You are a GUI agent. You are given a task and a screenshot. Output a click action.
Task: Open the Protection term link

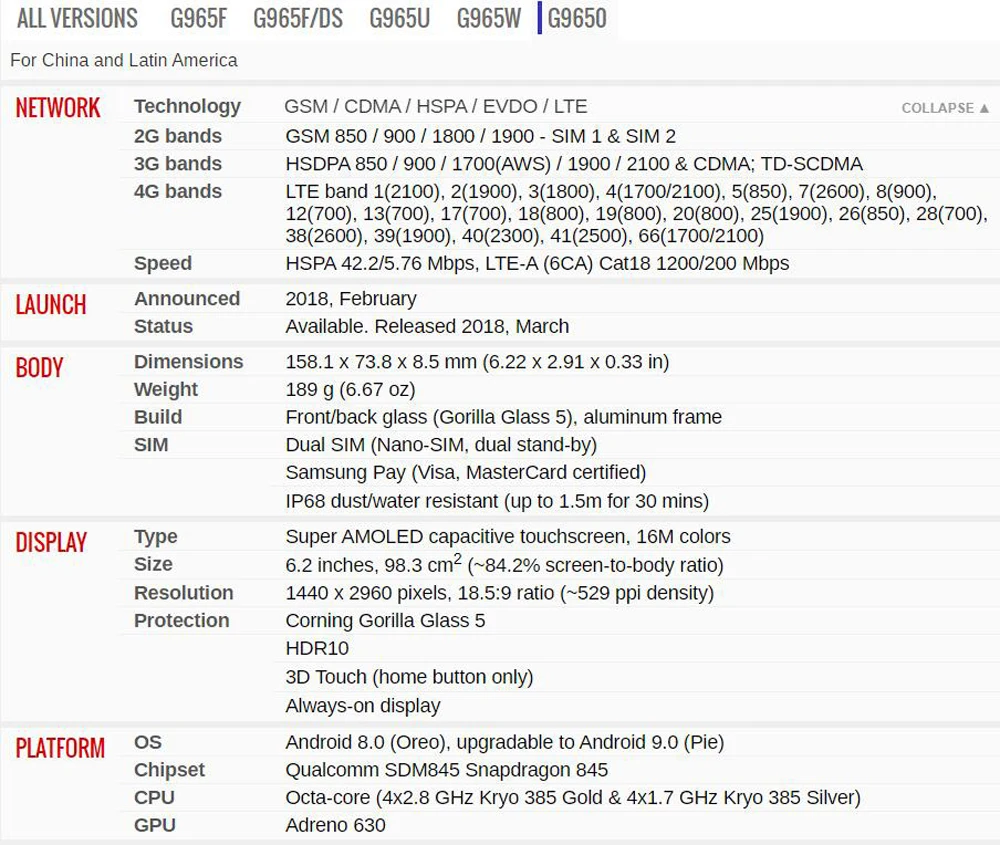pyautogui.click(x=182, y=621)
